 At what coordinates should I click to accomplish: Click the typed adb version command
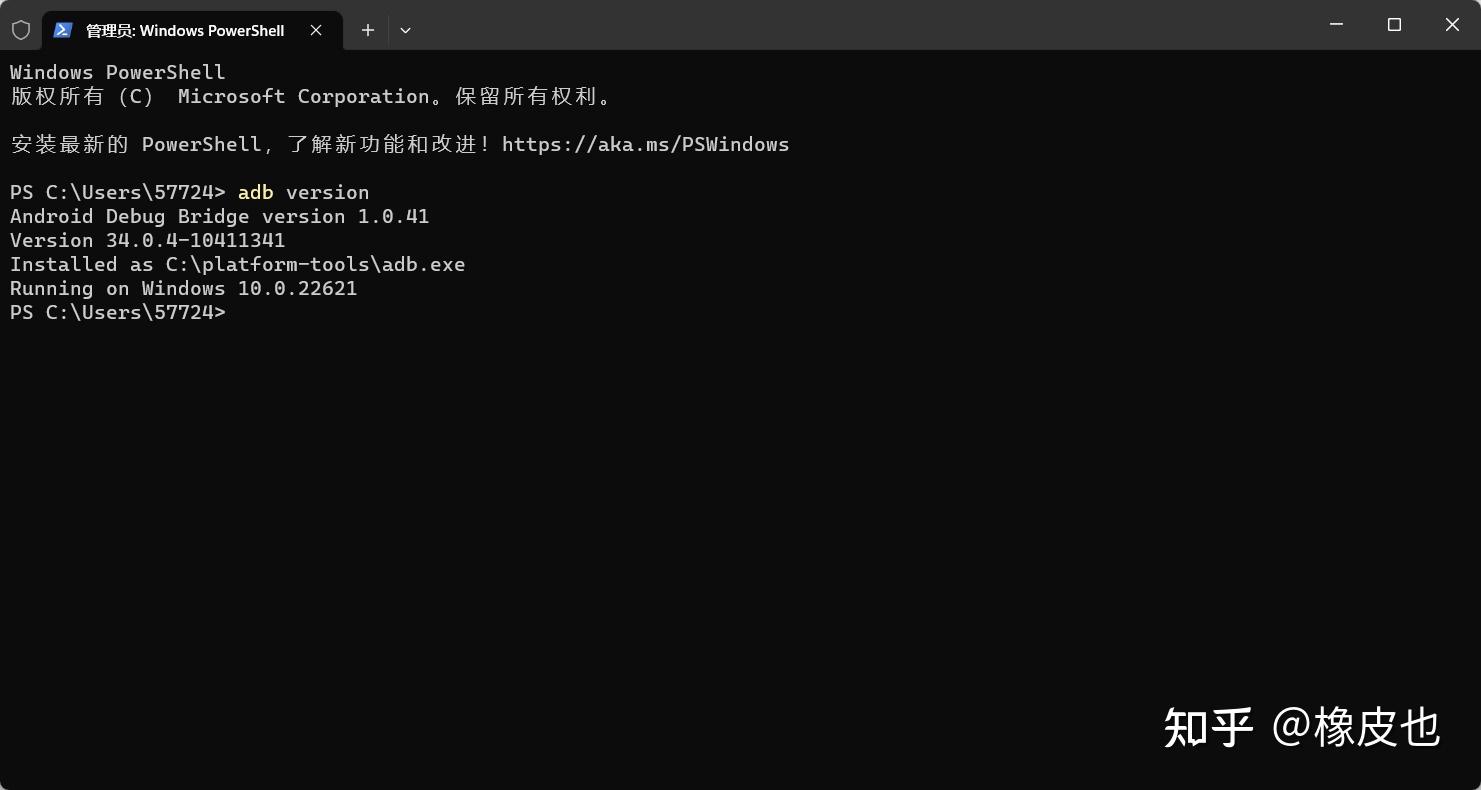click(303, 192)
